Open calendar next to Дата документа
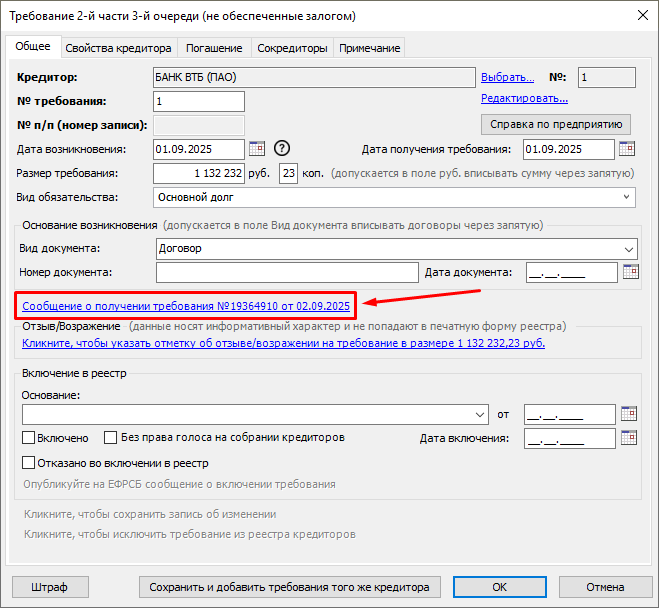The width and height of the screenshot is (659, 608). coord(630,271)
